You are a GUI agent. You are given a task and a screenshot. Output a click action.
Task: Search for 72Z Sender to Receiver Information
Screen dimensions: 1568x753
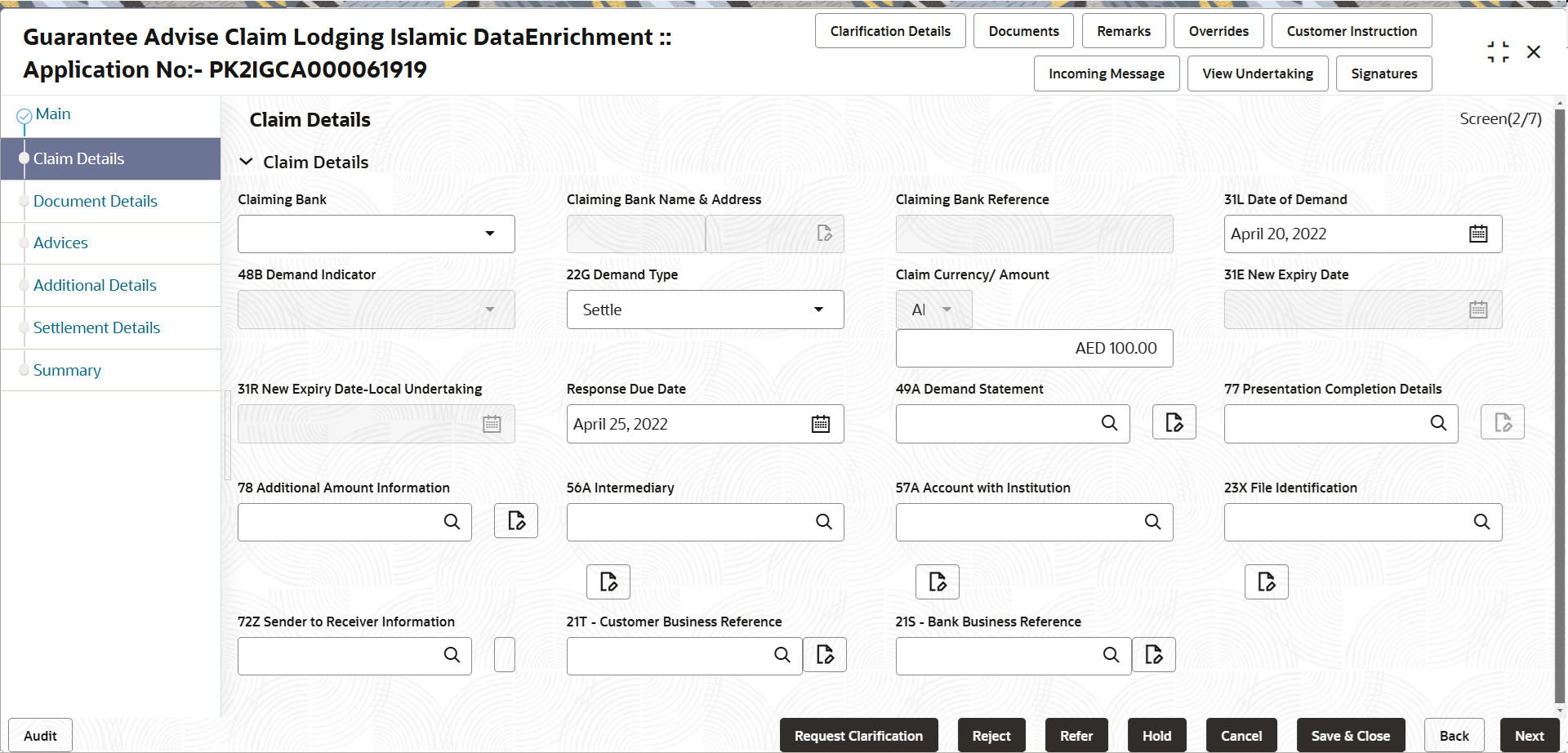click(x=452, y=656)
